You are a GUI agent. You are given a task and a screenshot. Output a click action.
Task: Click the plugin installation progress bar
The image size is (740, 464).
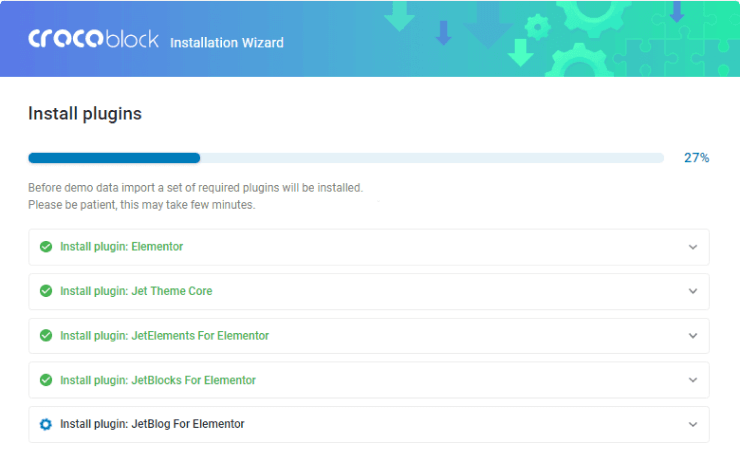[346, 158]
